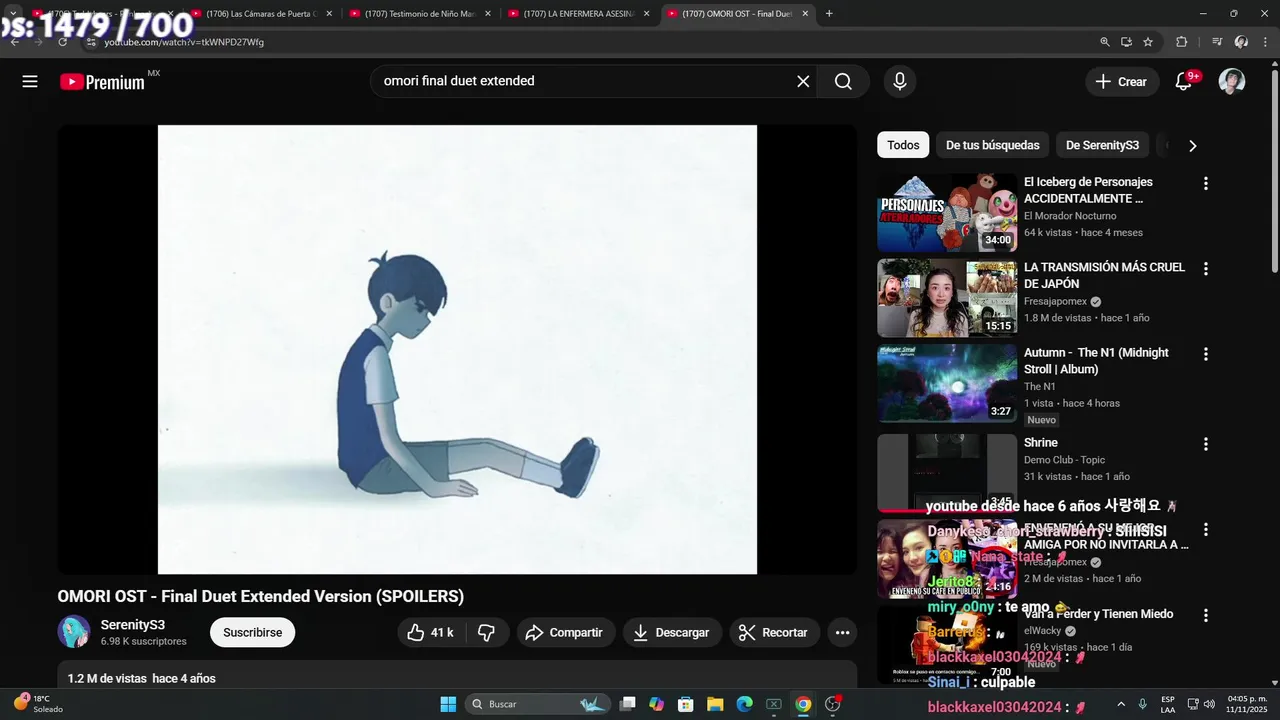
Task: Open Chrome media controls icon
Action: click(x=1217, y=42)
